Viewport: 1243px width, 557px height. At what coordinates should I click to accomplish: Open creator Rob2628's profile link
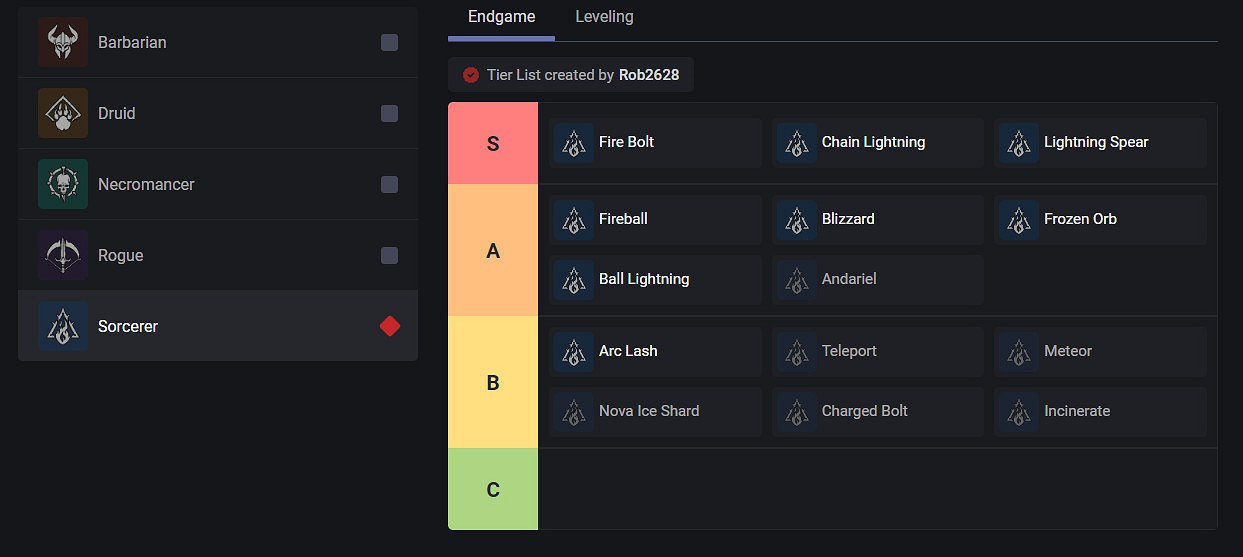click(x=649, y=75)
